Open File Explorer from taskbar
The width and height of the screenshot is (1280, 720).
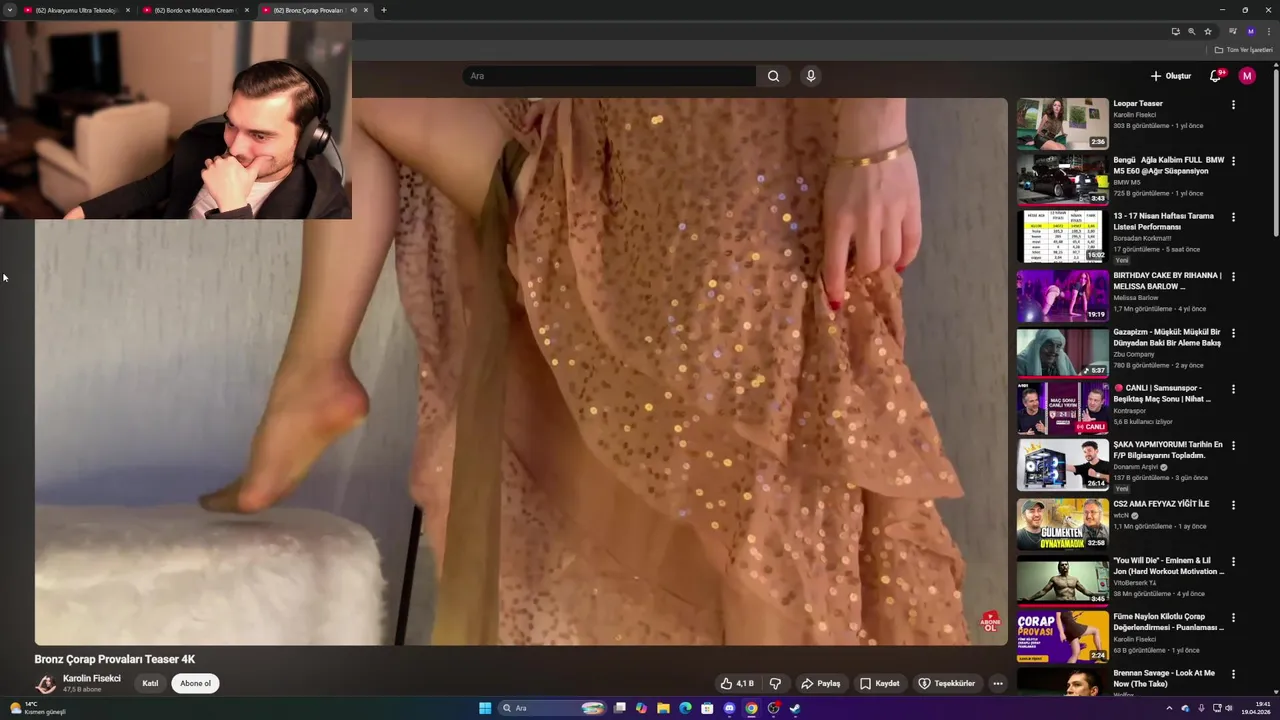pos(663,708)
